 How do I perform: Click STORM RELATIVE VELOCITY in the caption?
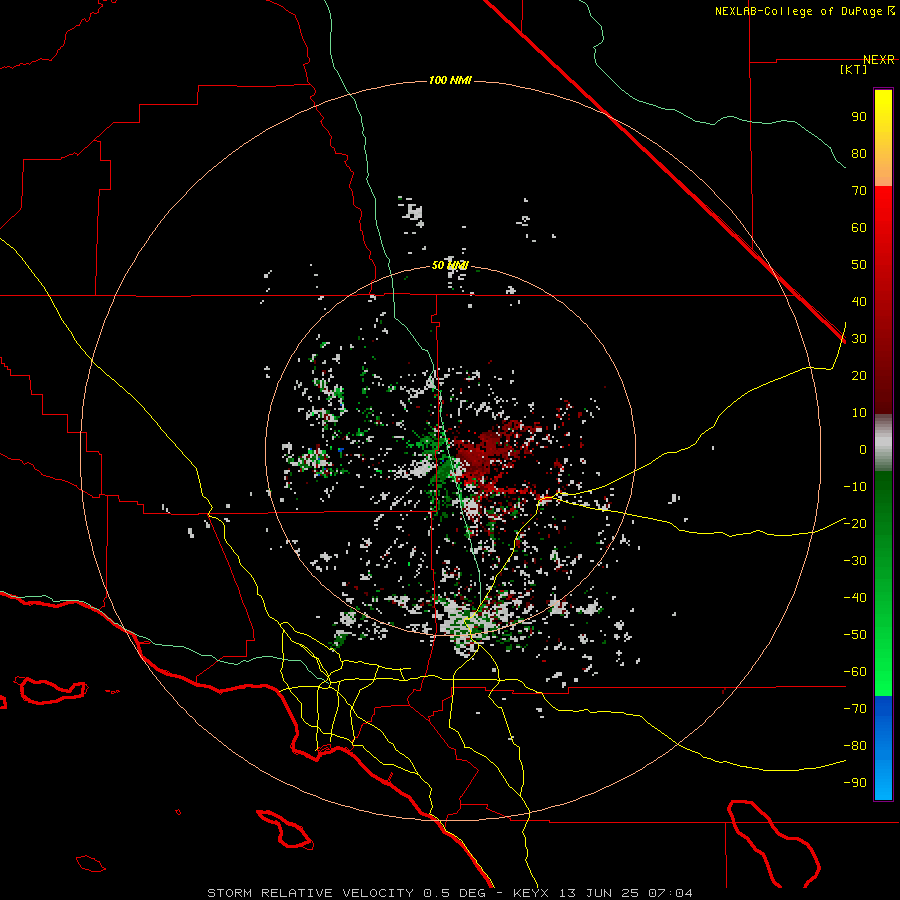pos(310,893)
